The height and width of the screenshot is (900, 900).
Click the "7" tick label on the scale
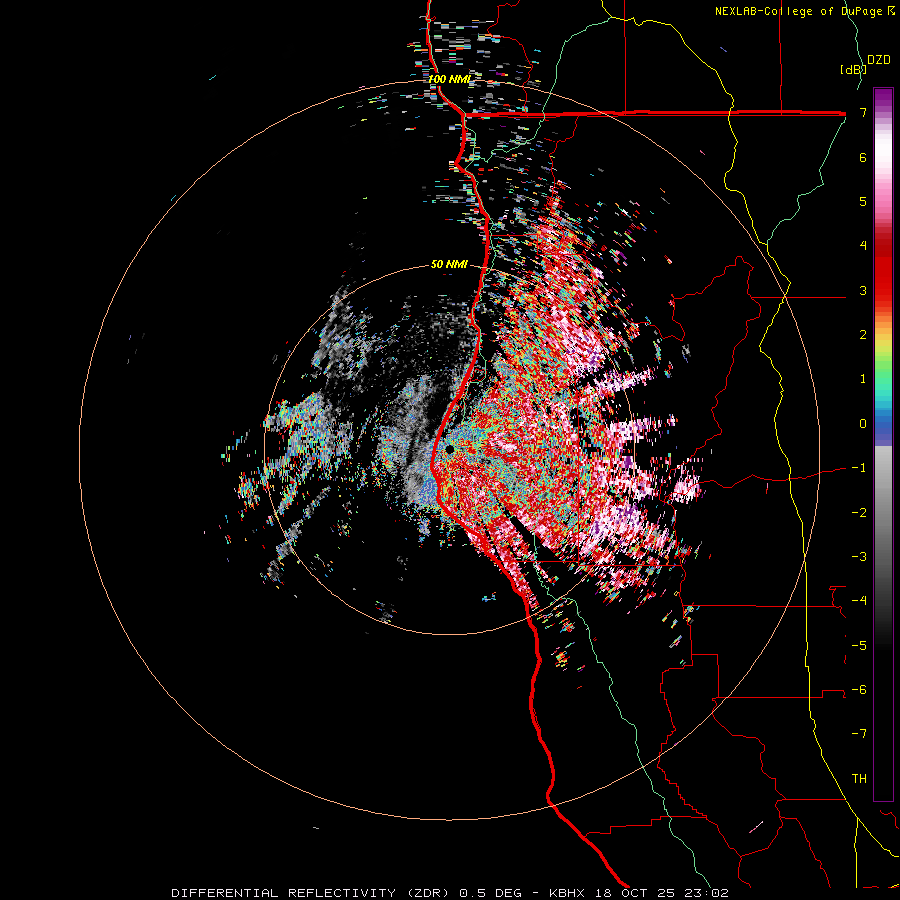tap(863, 112)
